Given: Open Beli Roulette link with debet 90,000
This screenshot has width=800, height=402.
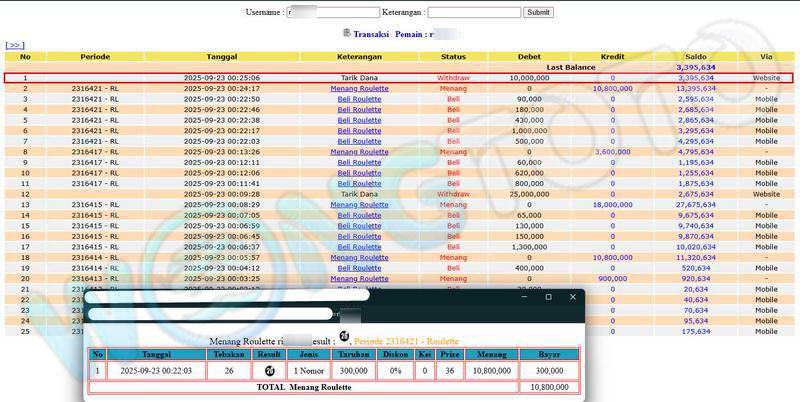Looking at the screenshot, I should tap(359, 99).
